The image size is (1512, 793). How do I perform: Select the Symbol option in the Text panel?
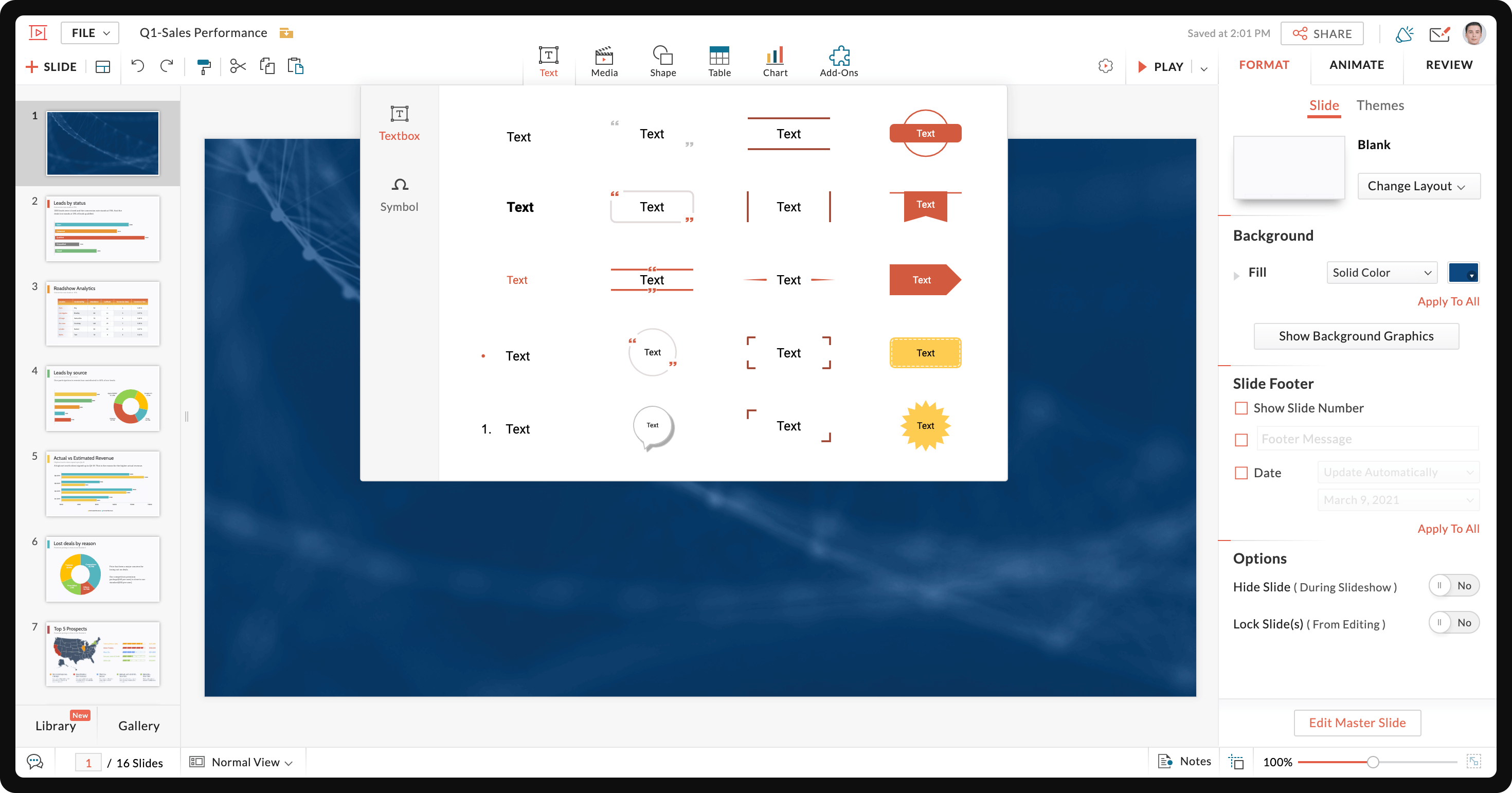coord(399,194)
